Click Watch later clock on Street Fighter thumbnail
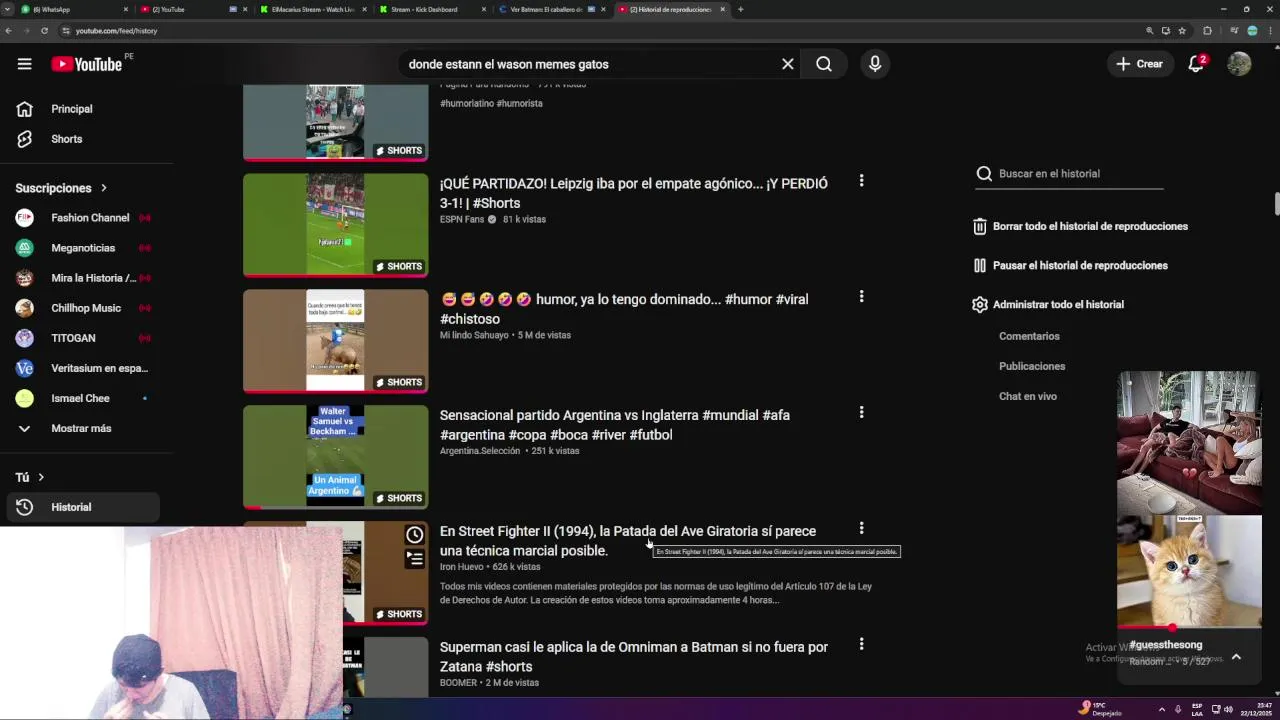This screenshot has height=720, width=1280. coord(414,536)
